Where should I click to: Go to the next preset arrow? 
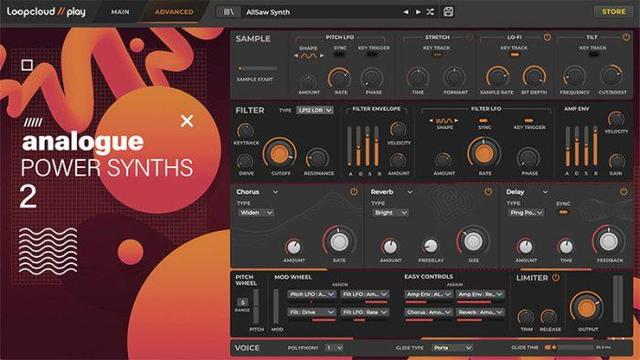418,12
